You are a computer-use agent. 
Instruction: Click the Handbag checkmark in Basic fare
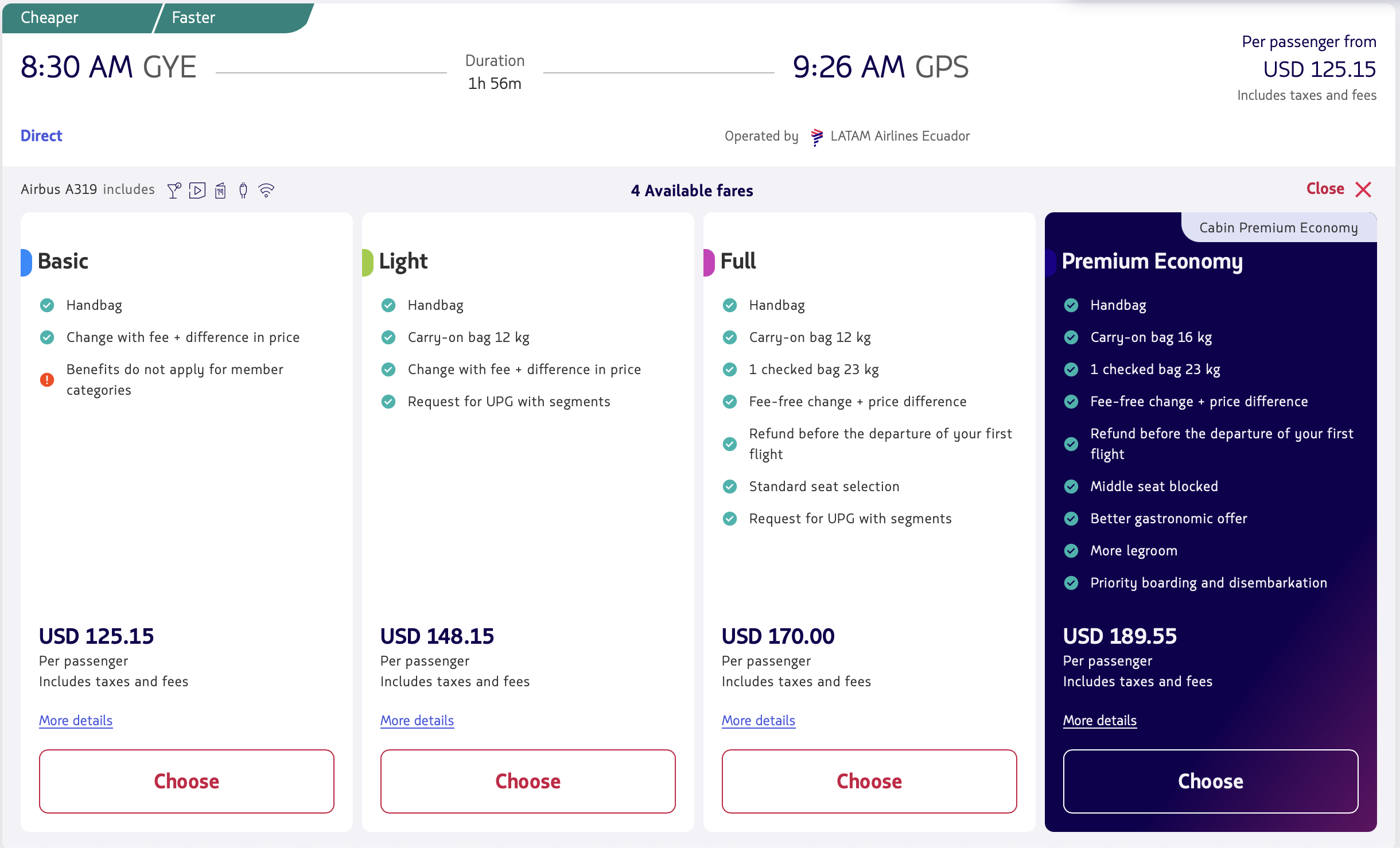47,305
